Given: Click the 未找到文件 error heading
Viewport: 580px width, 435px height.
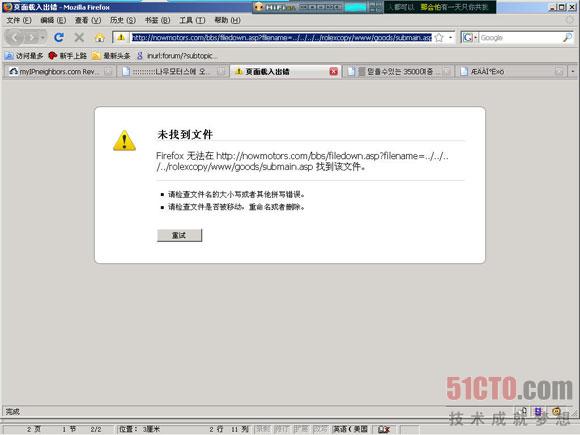Looking at the screenshot, I should point(185,135).
